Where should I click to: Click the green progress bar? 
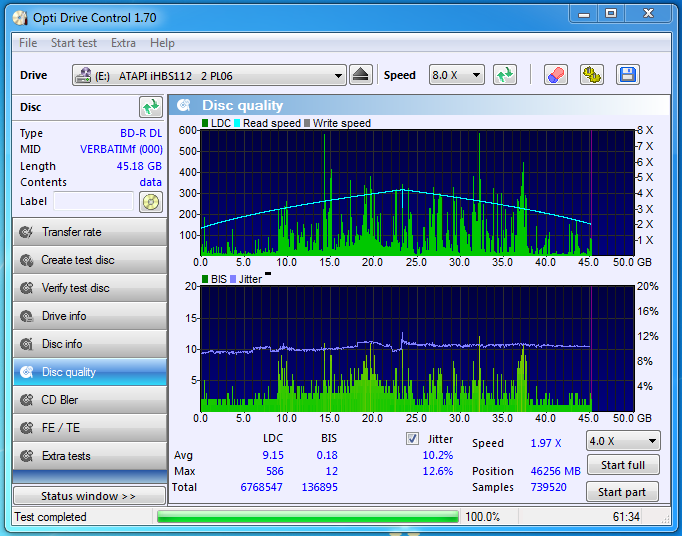point(308,516)
